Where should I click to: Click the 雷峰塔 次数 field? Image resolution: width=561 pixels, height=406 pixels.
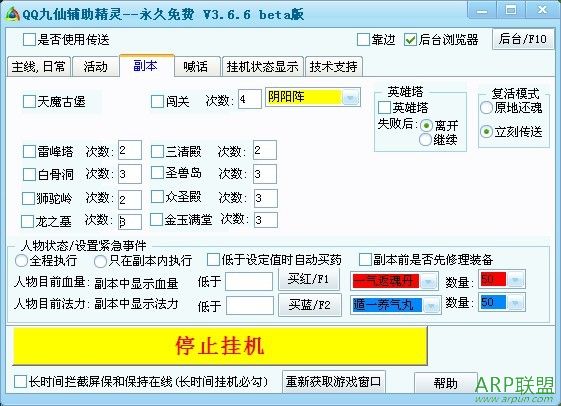(130, 150)
